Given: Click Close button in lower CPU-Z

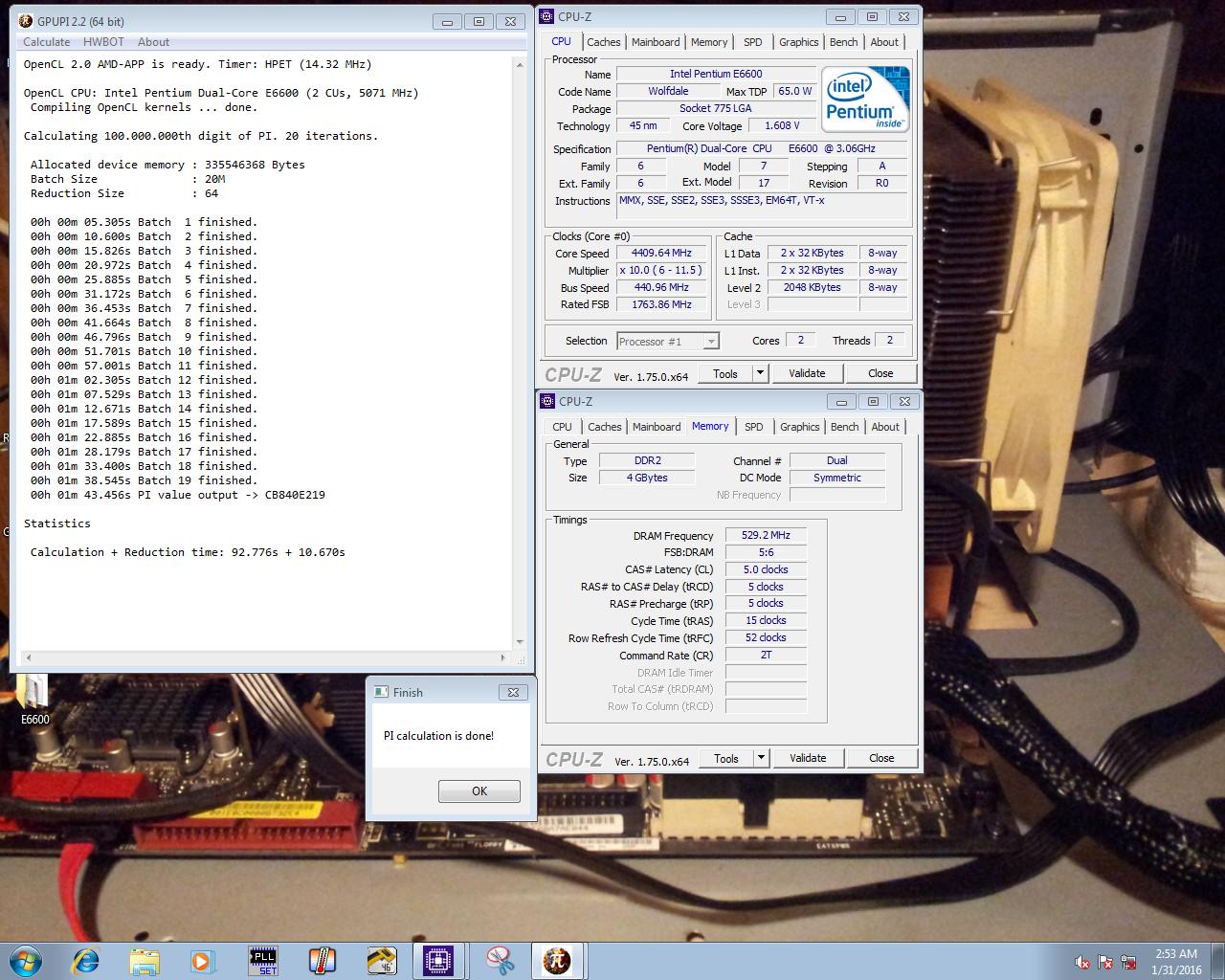Looking at the screenshot, I should click(x=881, y=758).
